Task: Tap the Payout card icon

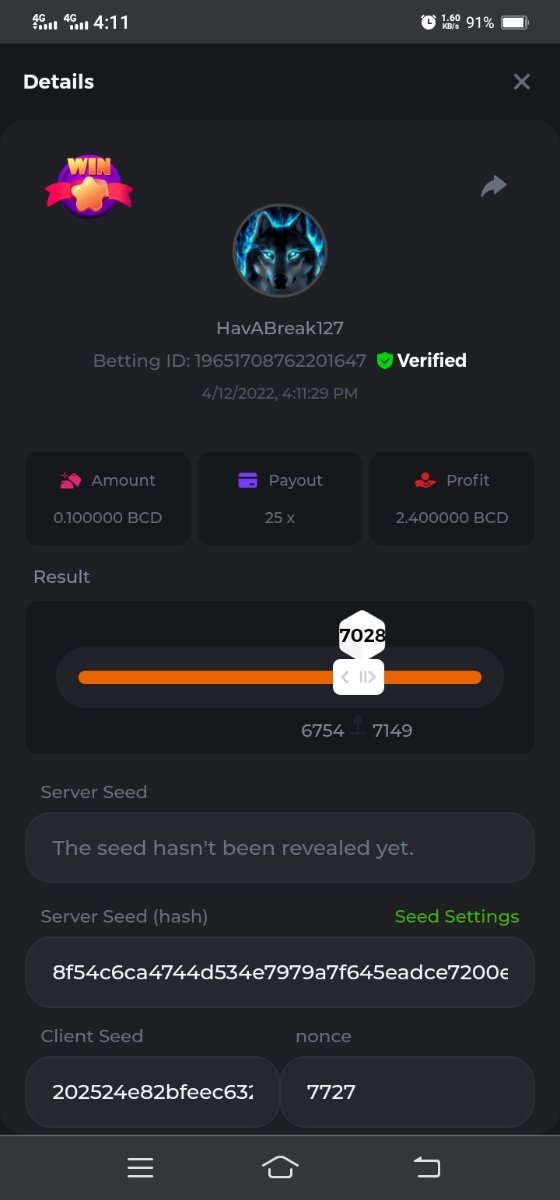Action: pos(248,480)
